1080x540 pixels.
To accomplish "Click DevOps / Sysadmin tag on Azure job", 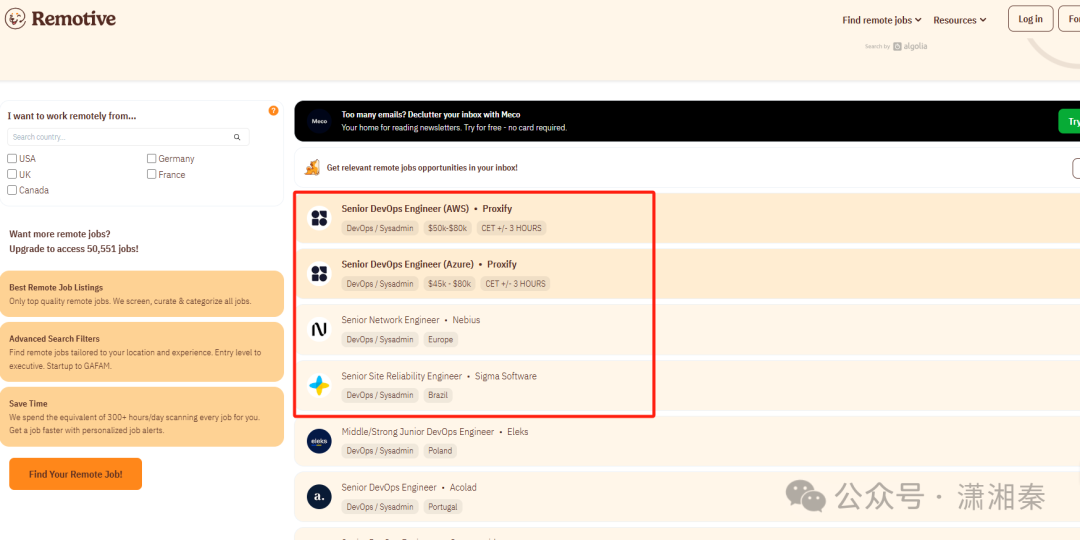I will (x=380, y=284).
